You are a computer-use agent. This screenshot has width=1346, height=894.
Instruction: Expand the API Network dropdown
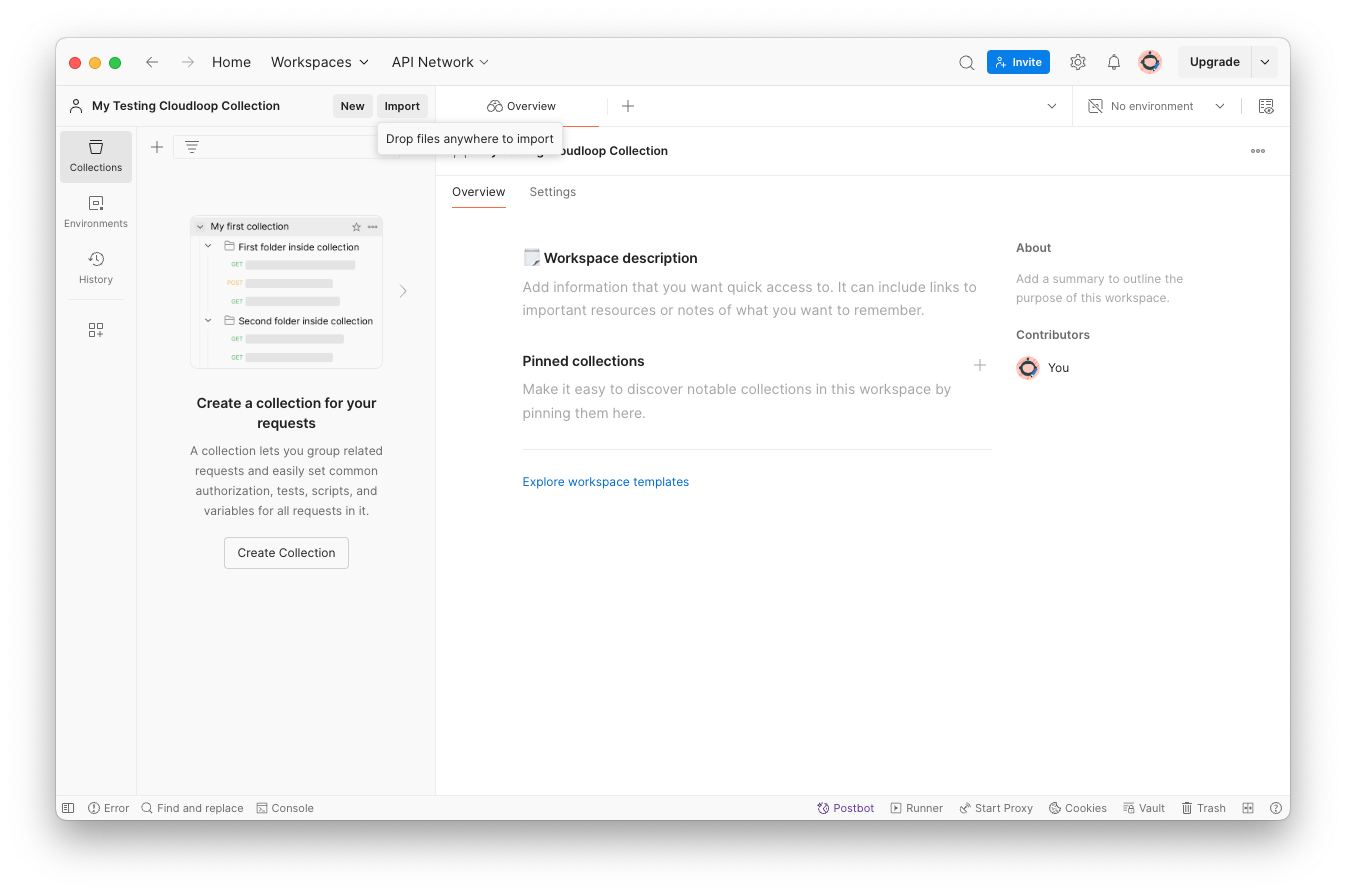[x=440, y=62]
